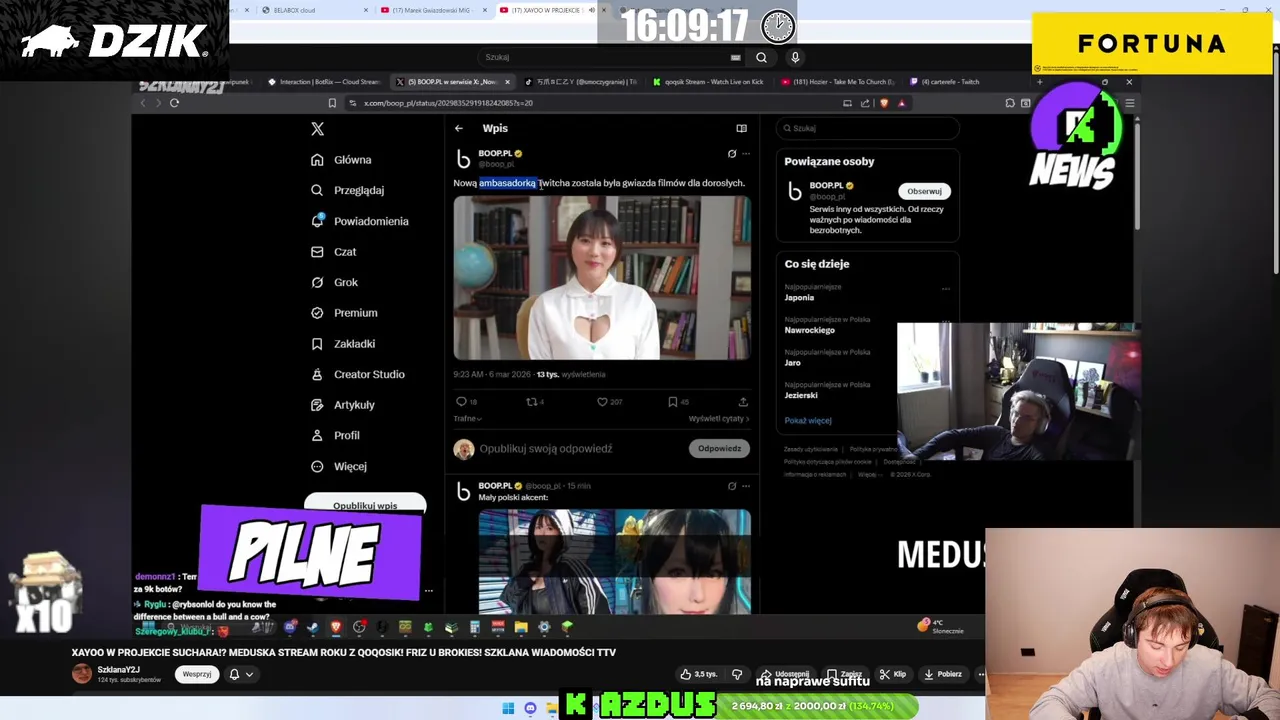
Task: Open Czat messages
Action: pos(333,252)
